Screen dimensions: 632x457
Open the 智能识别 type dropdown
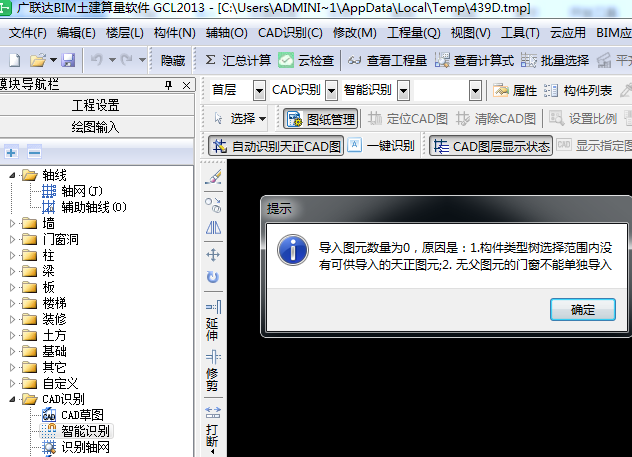coord(403,91)
